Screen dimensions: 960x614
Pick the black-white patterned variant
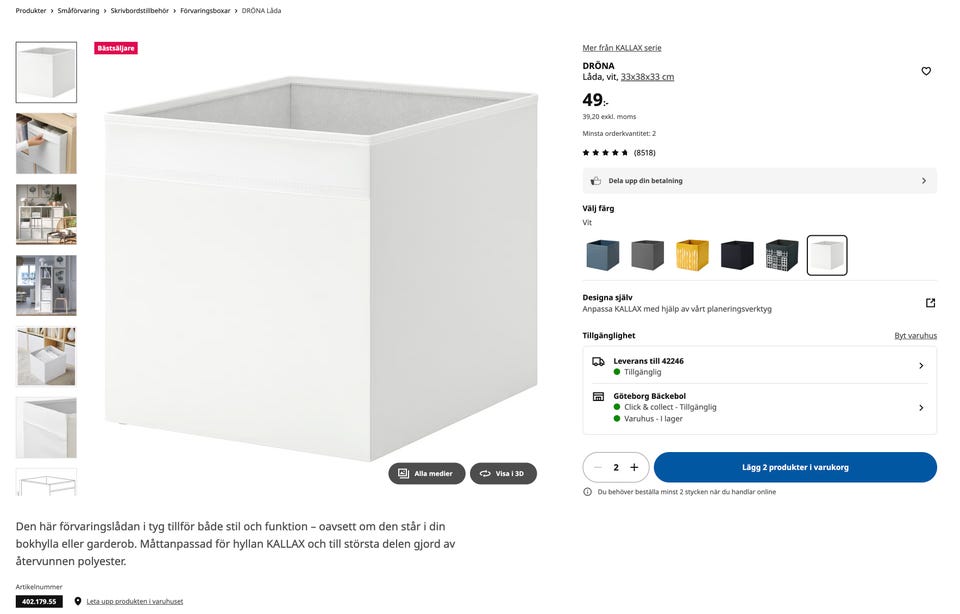(782, 255)
